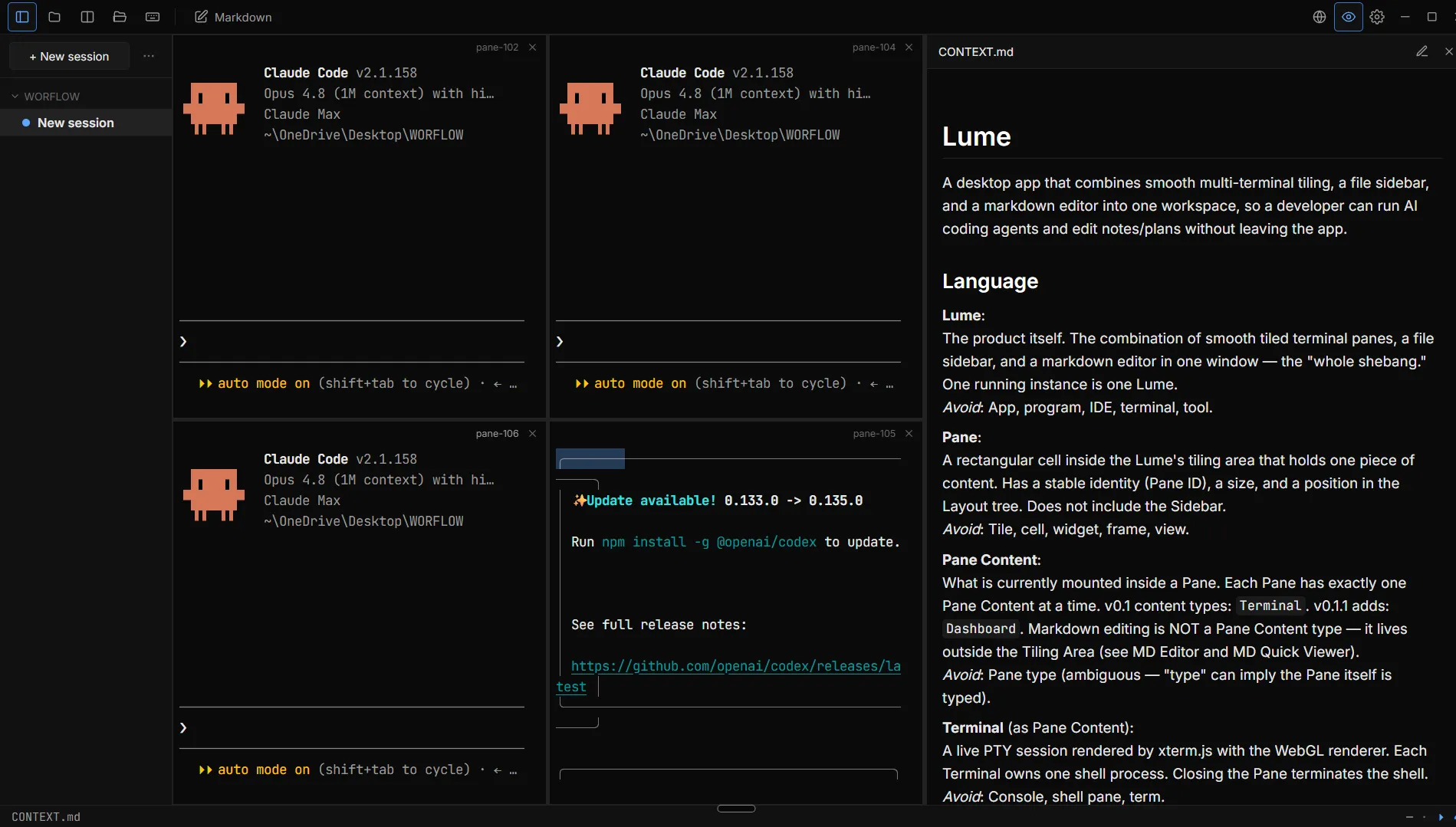Select the New session item in sidebar
The image size is (1456, 827).
[x=86, y=123]
